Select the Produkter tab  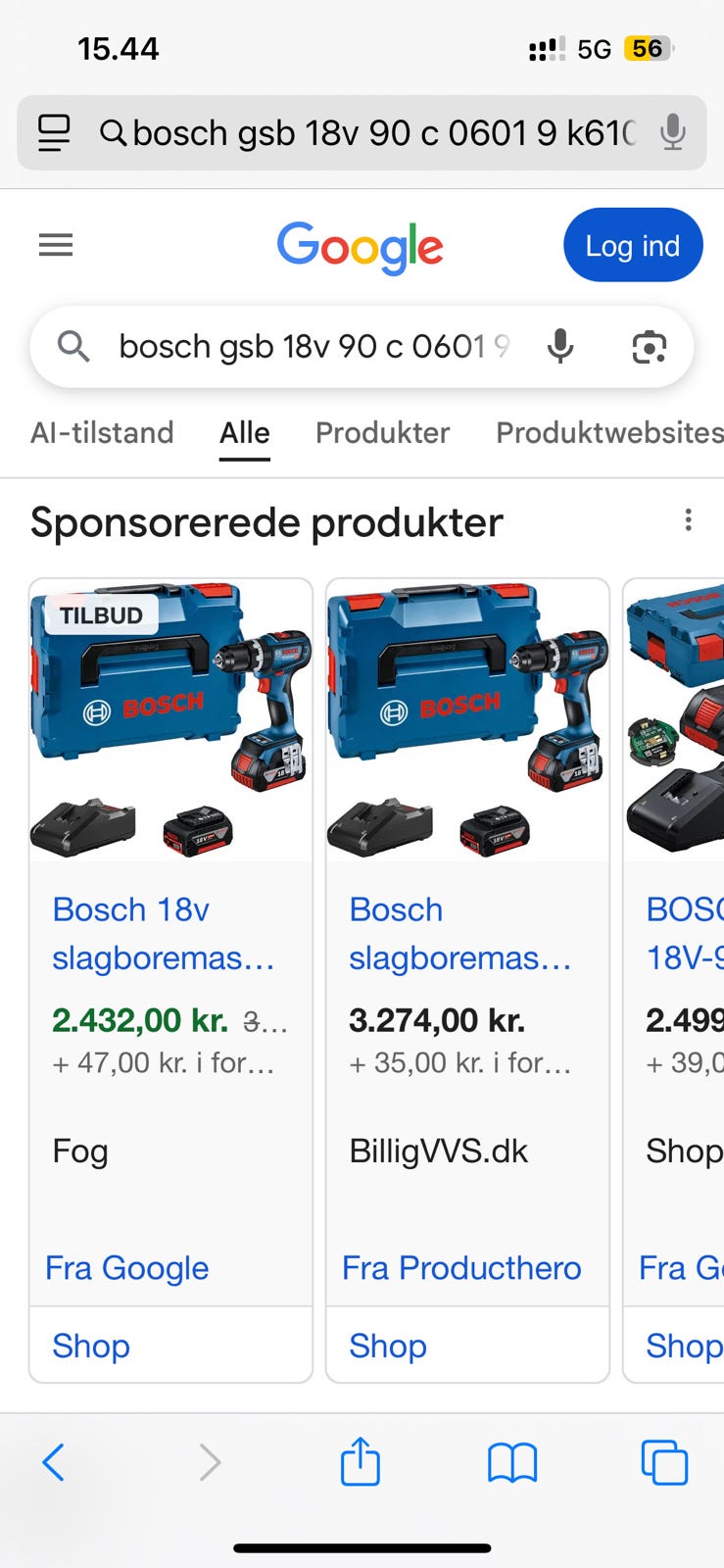coord(382,432)
